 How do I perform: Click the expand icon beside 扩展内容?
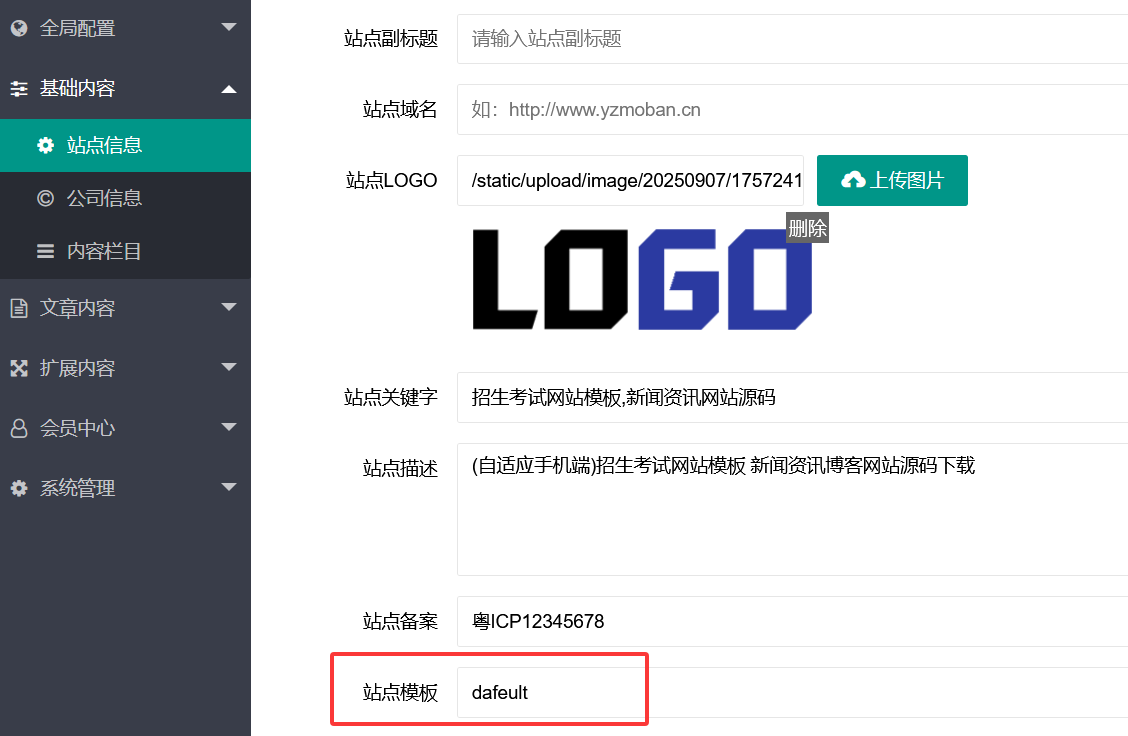pos(19,368)
